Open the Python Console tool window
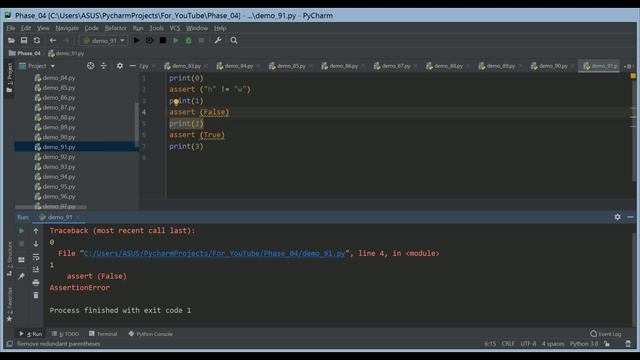The image size is (640, 360). coord(151,334)
